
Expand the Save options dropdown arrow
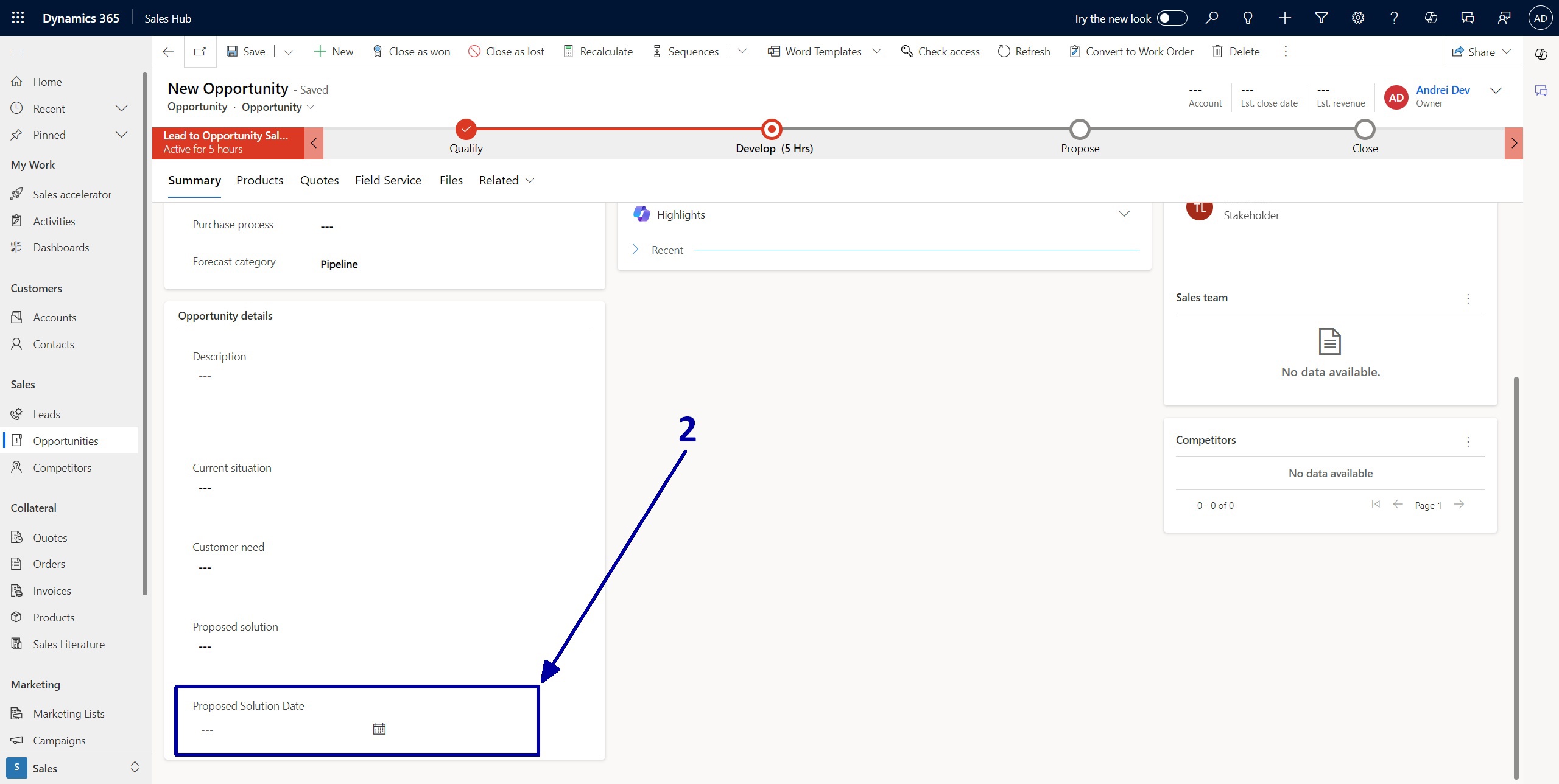[289, 52]
